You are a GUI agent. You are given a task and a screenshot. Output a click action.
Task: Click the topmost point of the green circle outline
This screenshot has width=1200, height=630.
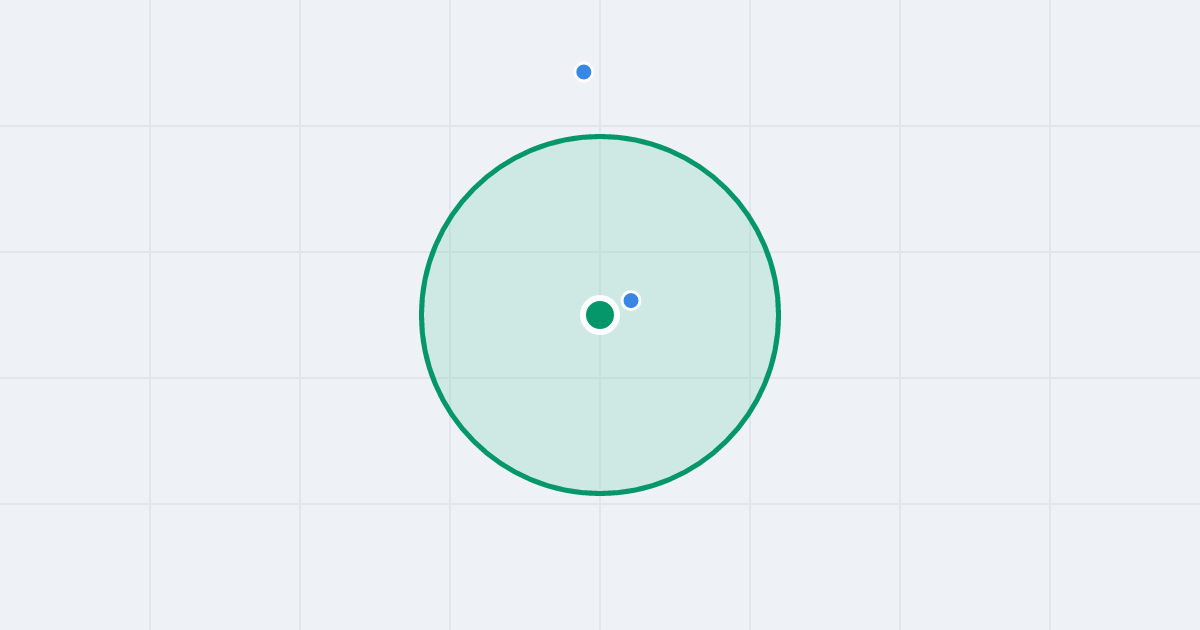[x=600, y=136]
